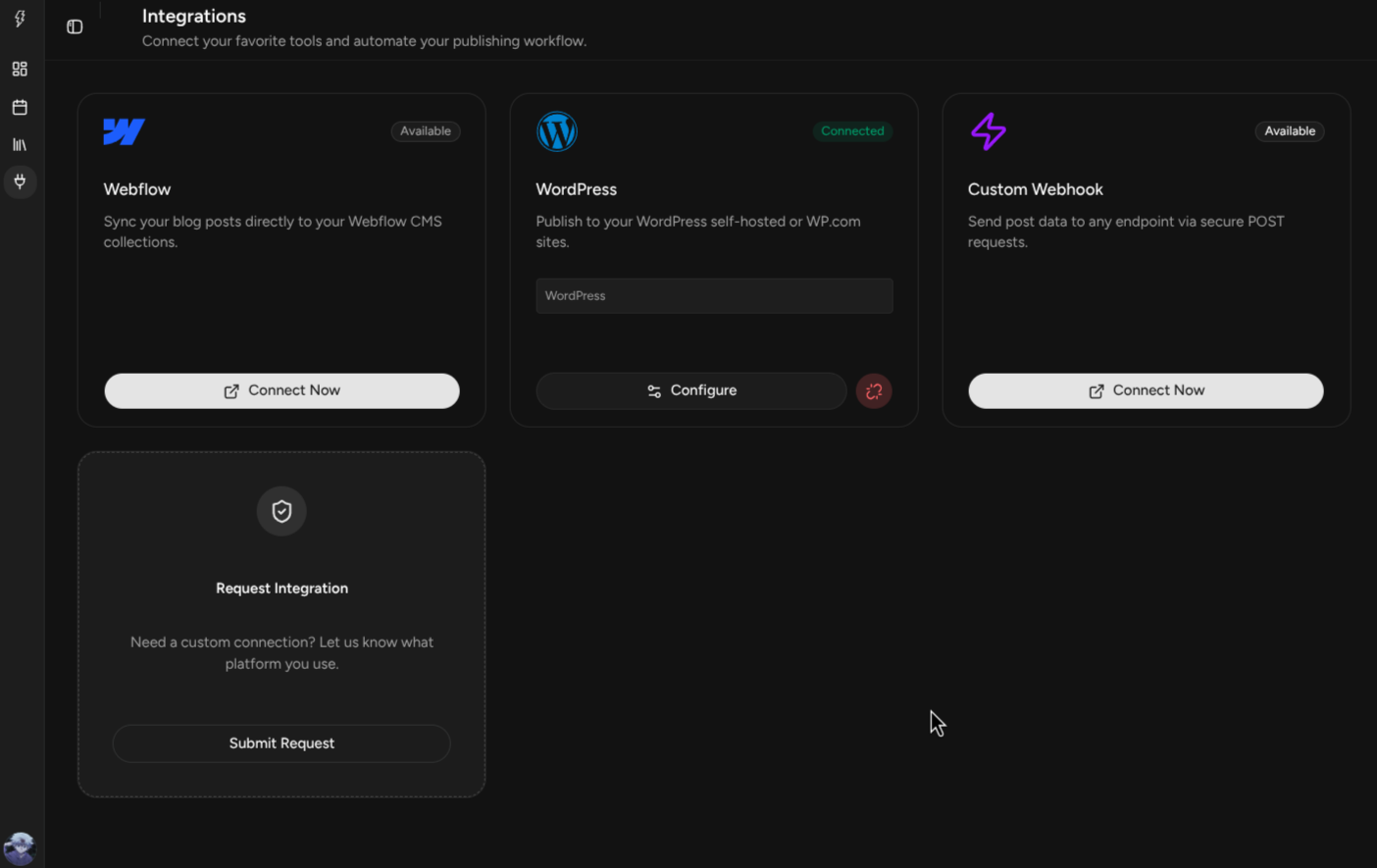Click the Webflow logo icon
This screenshot has width=1377, height=868.
[124, 131]
